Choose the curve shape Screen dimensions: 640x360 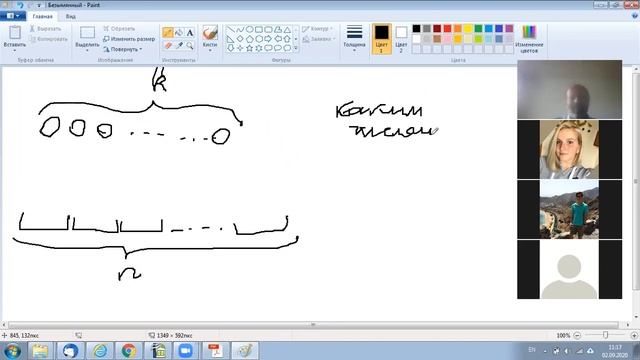[240, 29]
